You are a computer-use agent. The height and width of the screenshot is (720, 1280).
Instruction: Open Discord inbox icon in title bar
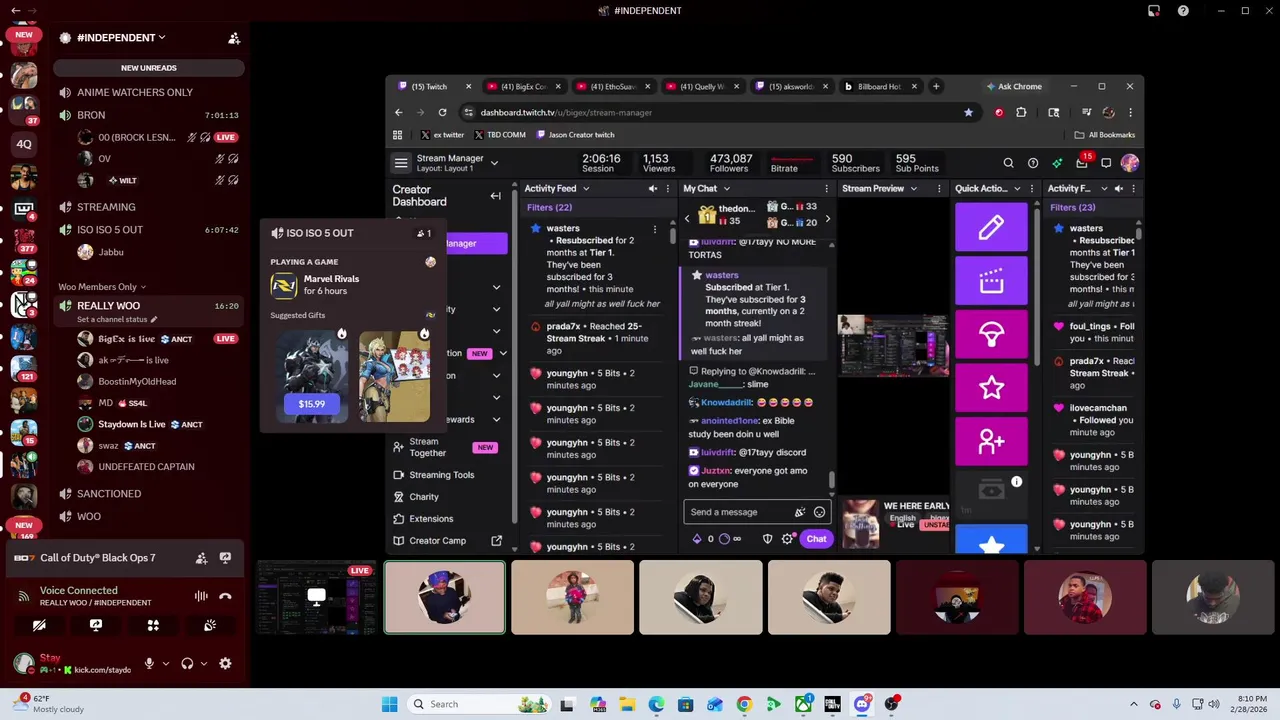pyautogui.click(x=1154, y=11)
